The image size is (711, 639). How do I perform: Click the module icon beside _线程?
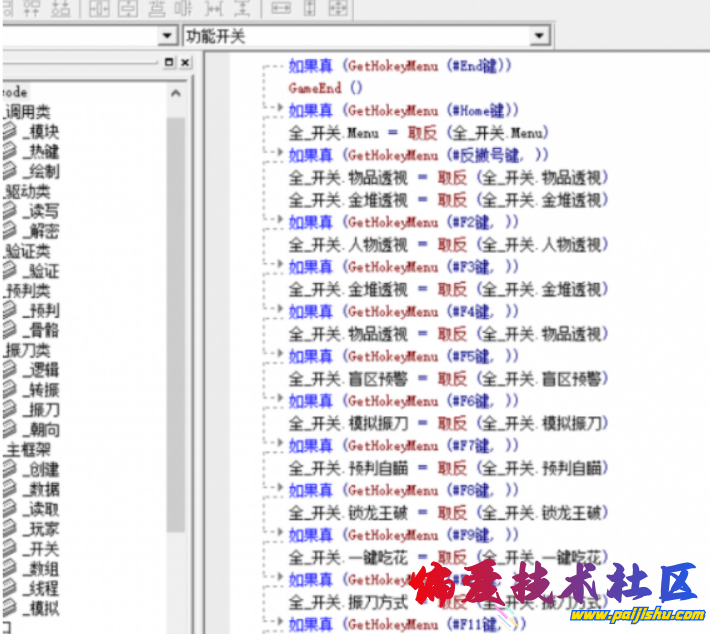coord(10,588)
